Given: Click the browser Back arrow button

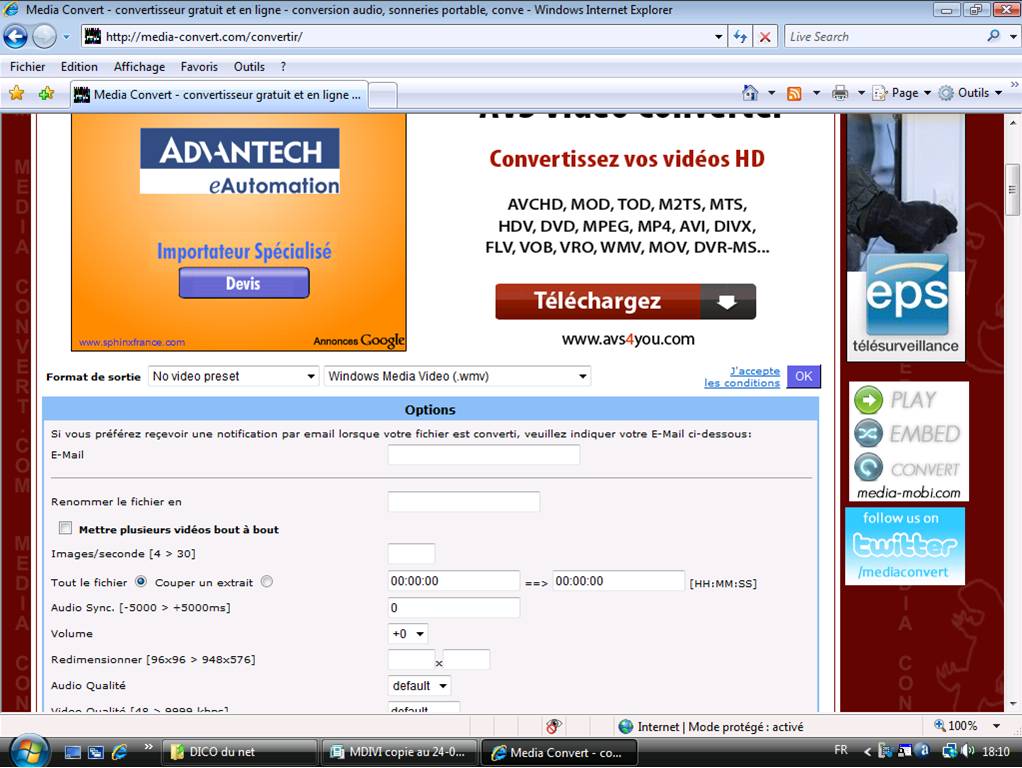Looking at the screenshot, I should tap(16, 37).
